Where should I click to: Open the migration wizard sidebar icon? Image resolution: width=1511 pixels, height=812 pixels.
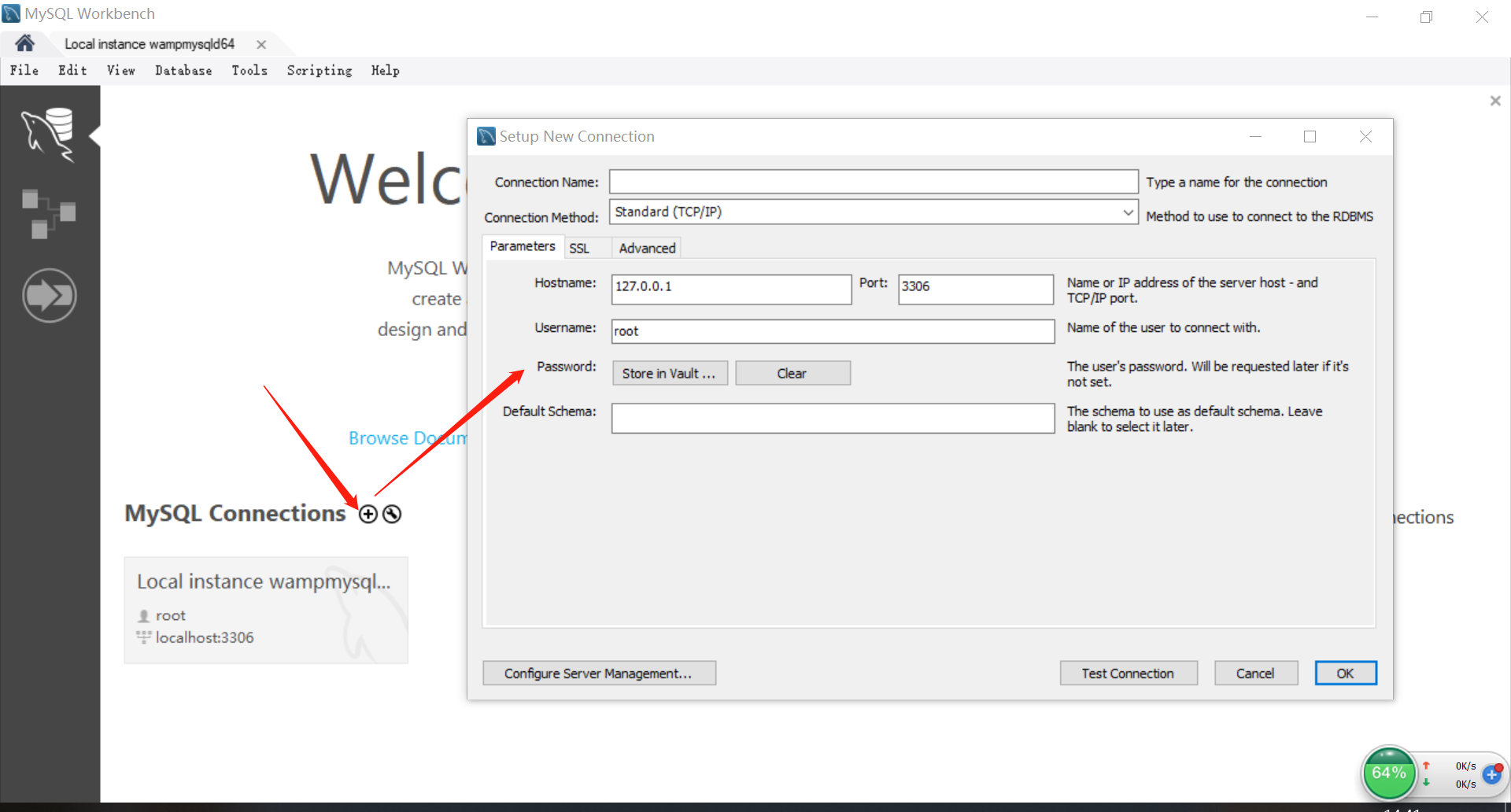click(x=50, y=296)
